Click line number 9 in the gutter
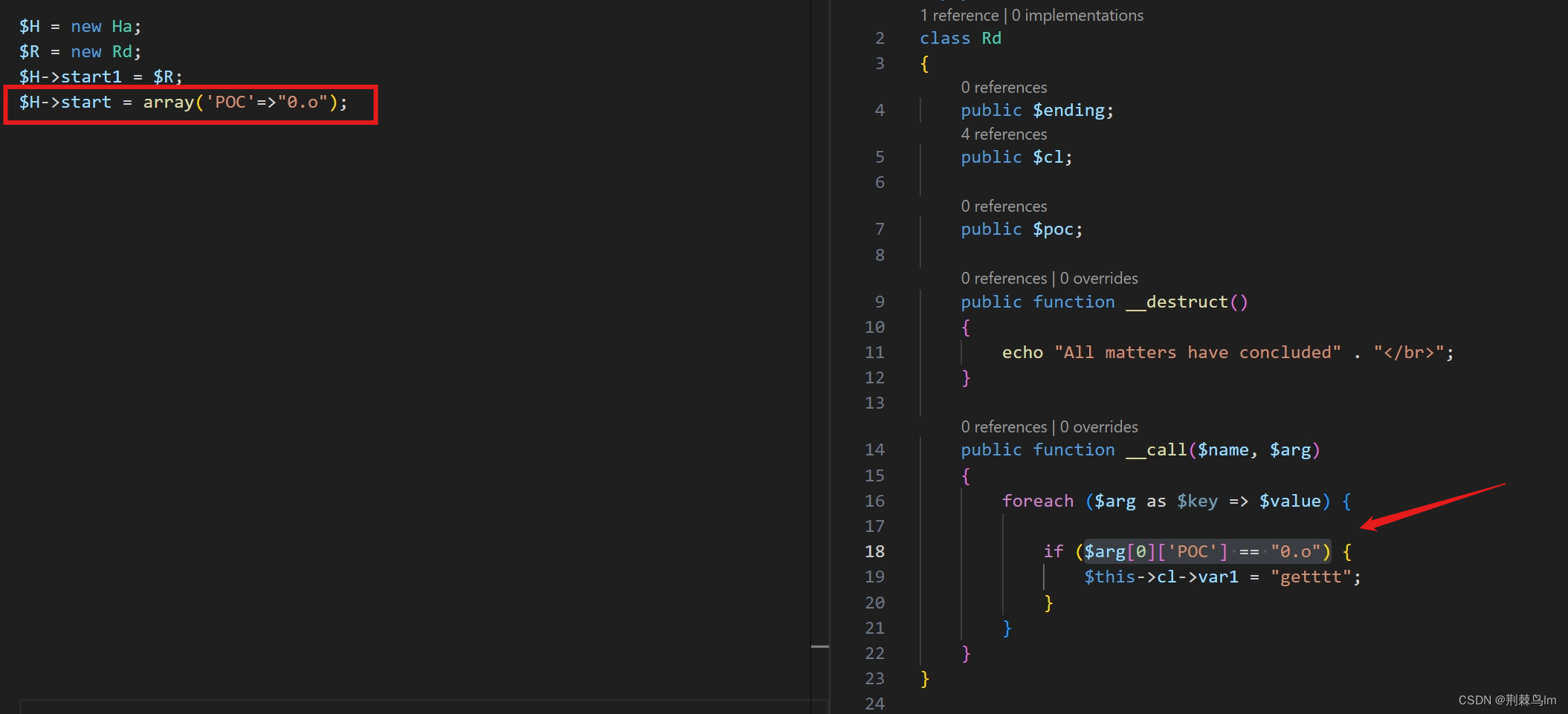1568x714 pixels. coord(880,302)
